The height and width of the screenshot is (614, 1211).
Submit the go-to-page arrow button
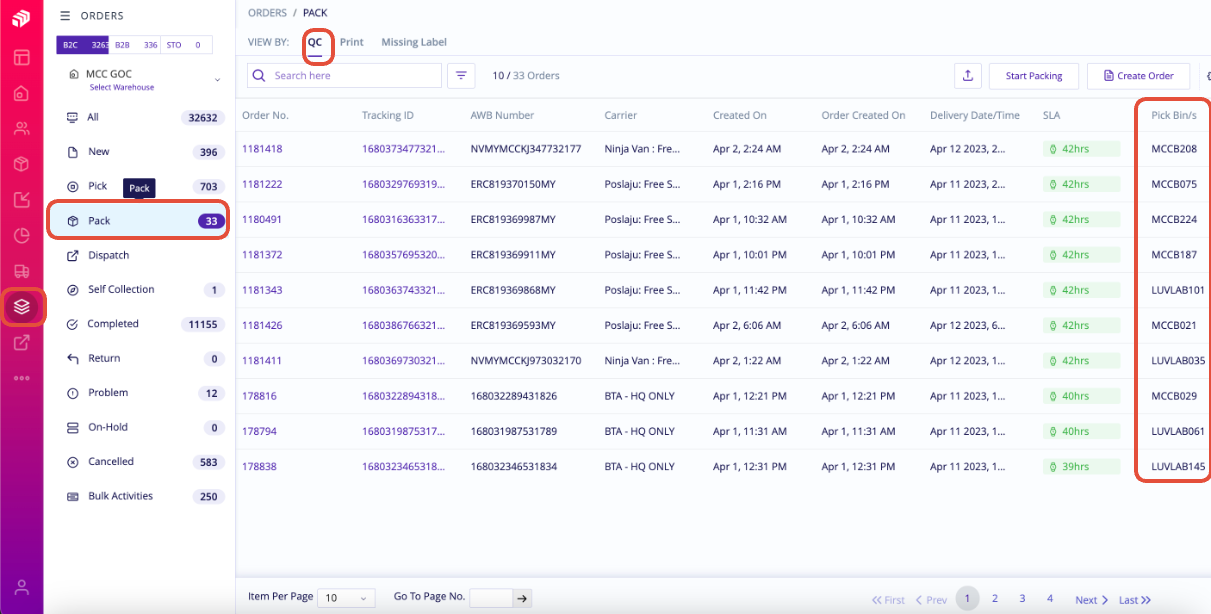[x=521, y=598]
